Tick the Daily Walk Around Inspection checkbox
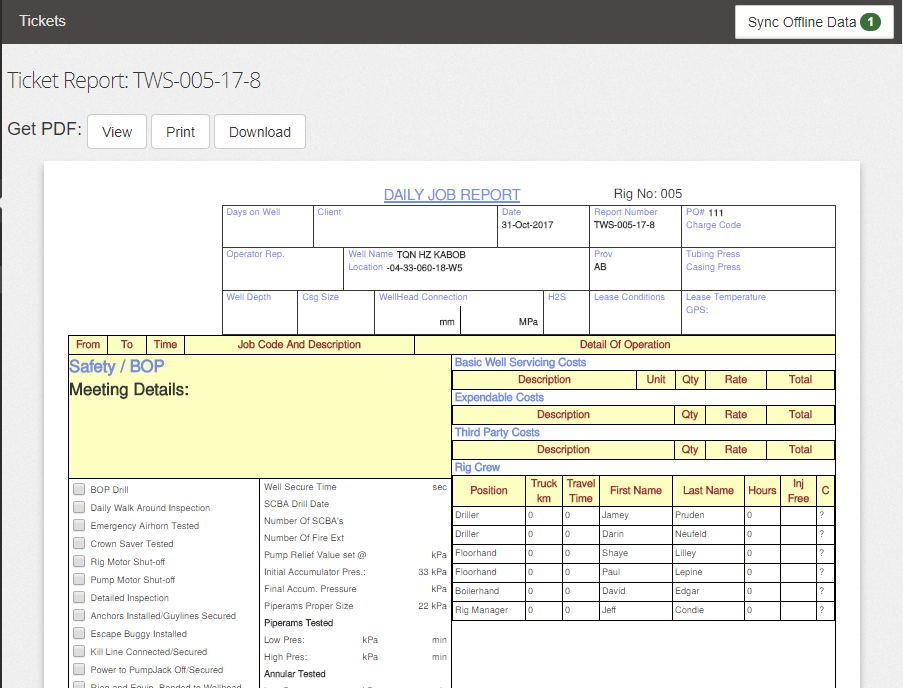The image size is (903, 688). click(x=79, y=507)
